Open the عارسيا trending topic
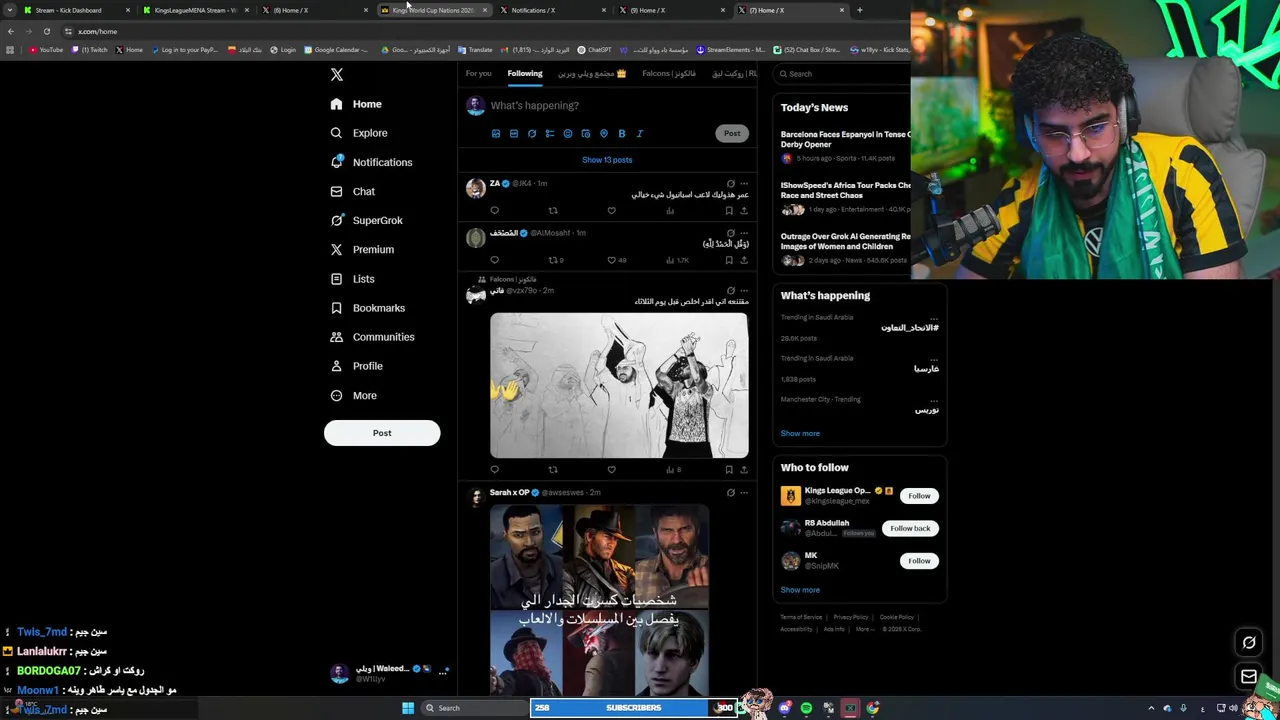Viewport: 1280px width, 720px height. [x=926, y=369]
